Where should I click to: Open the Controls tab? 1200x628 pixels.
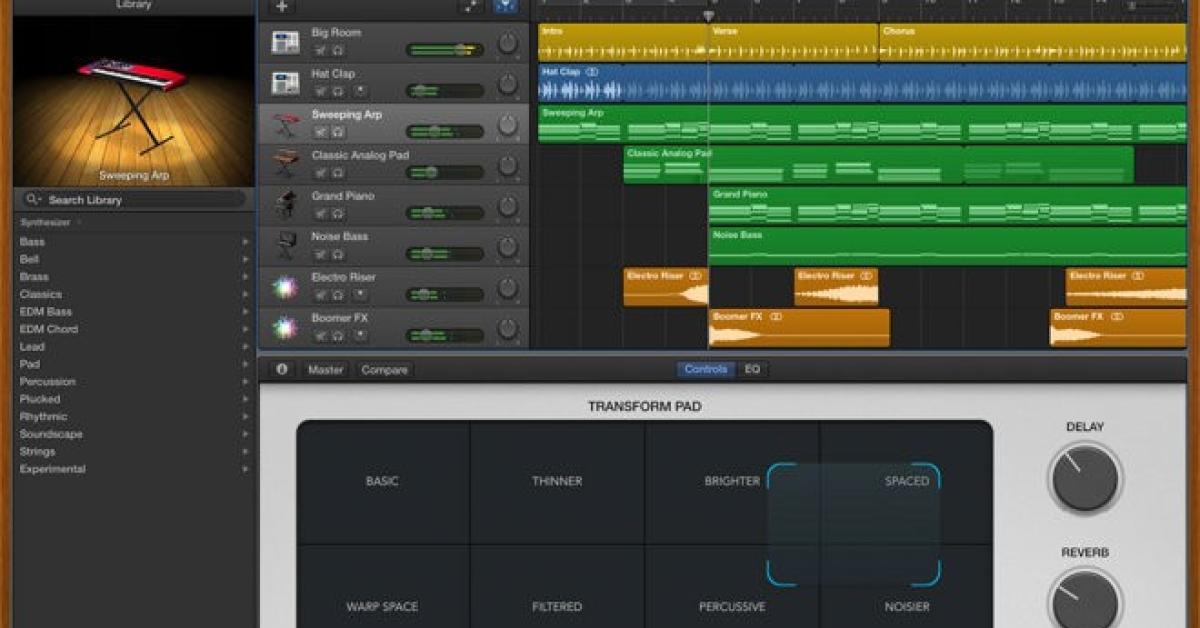[705, 369]
